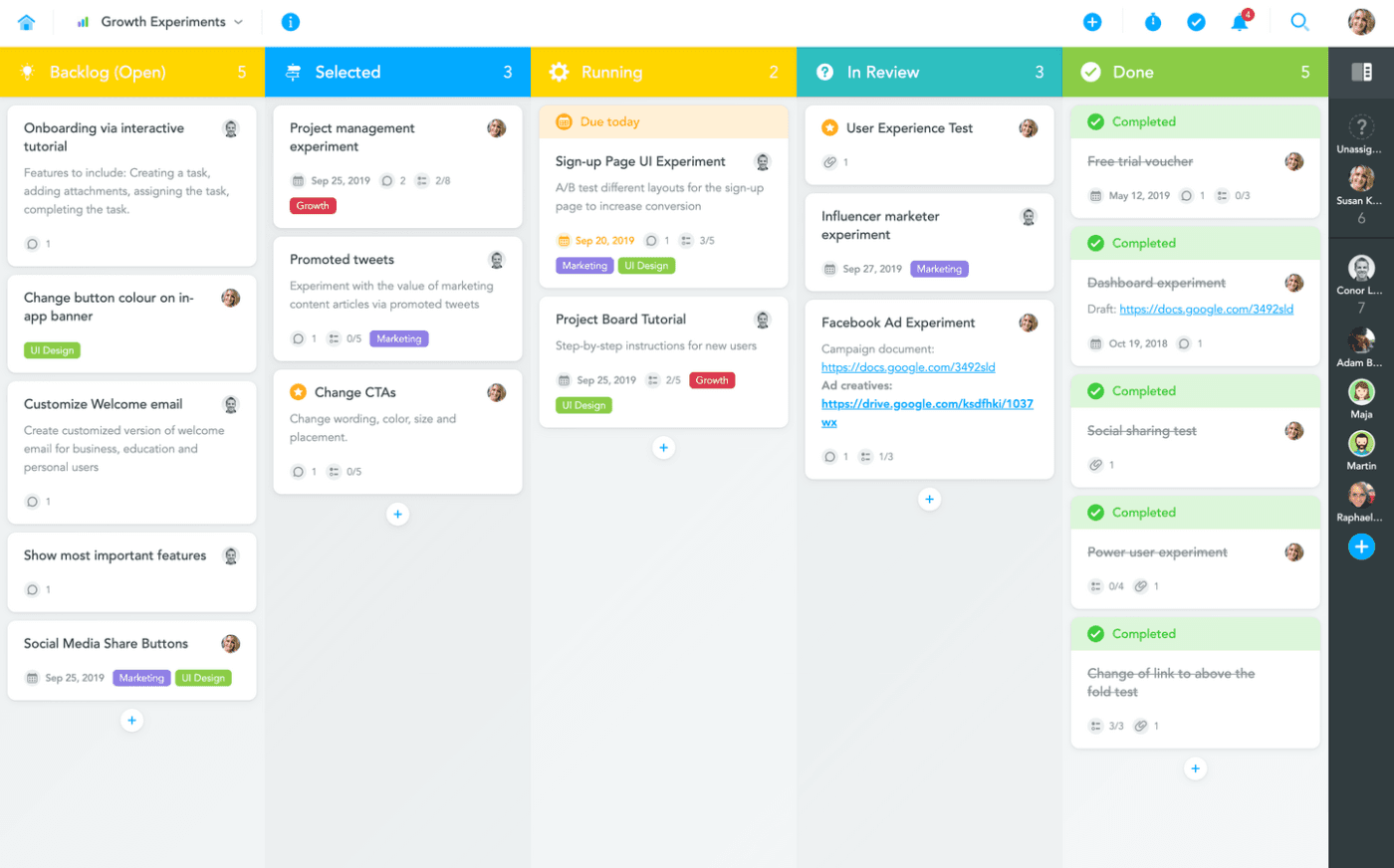Image resolution: width=1394 pixels, height=868 pixels.
Task: Expand the Growth Experiments project dropdown
Action: tap(160, 22)
